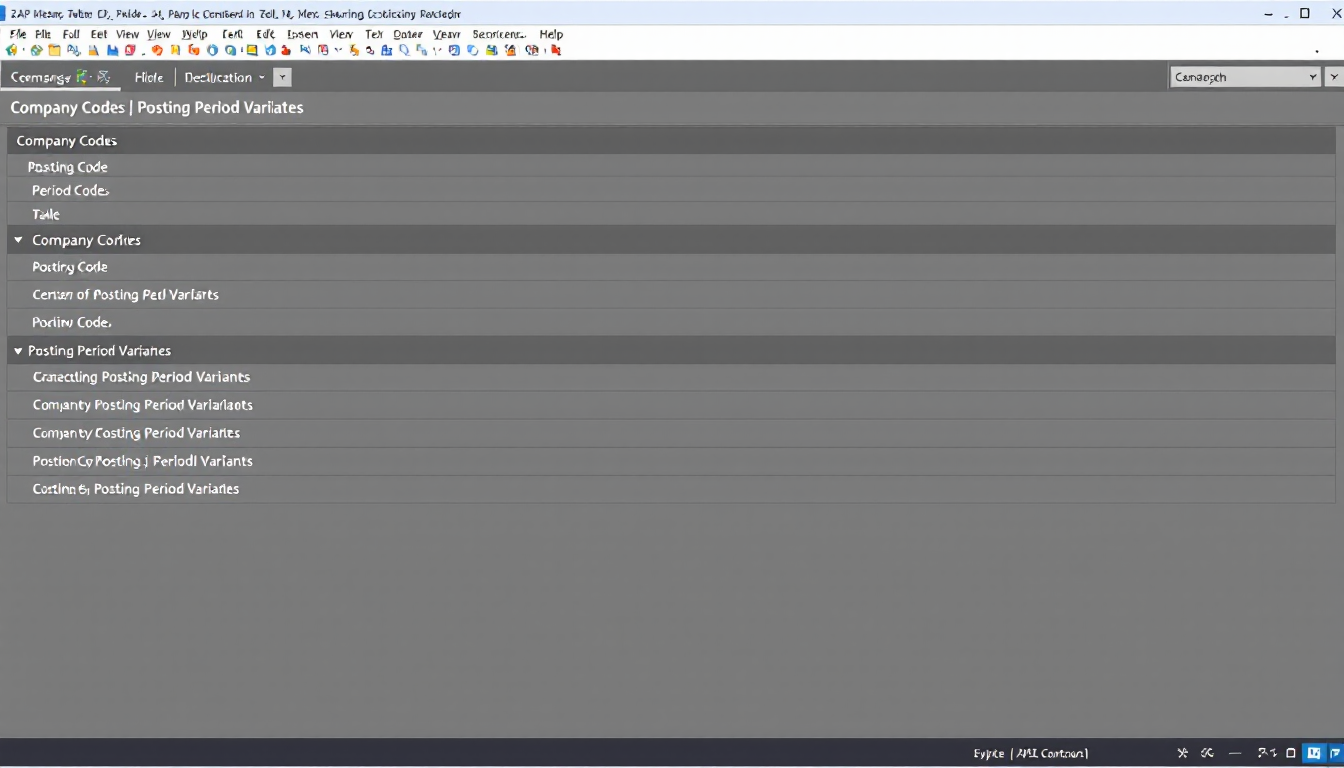The width and height of the screenshot is (1344, 768).
Task: Click the first green toolbar icon under File
Action: tap(12, 50)
